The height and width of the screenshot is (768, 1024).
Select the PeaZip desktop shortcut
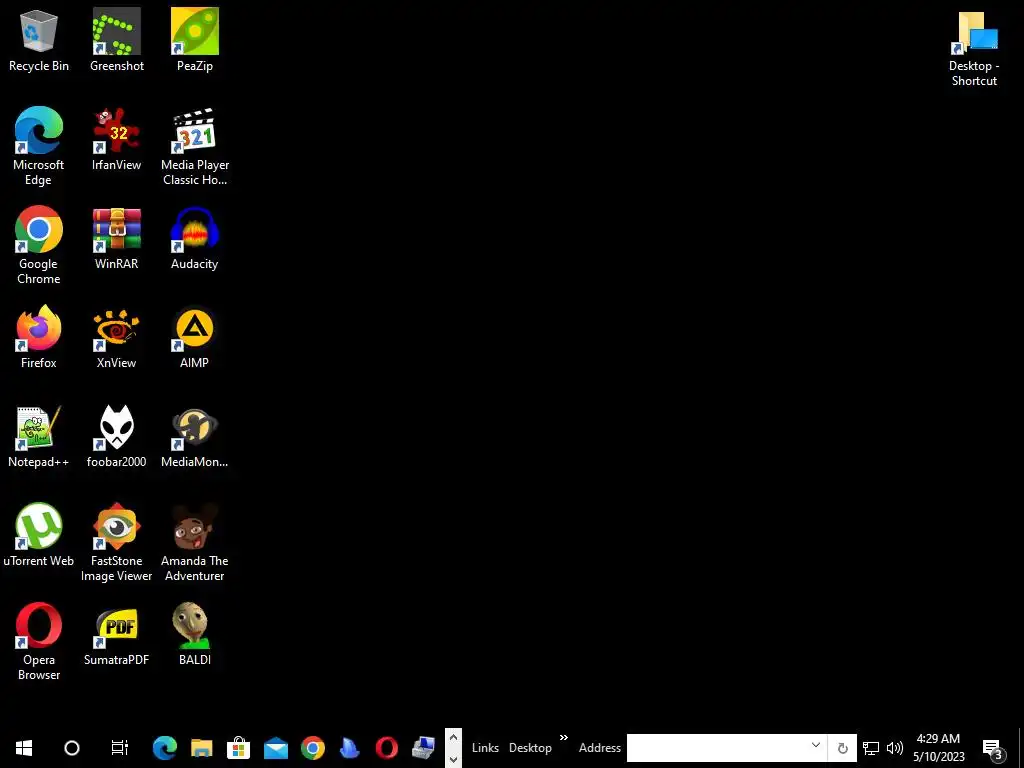[195, 40]
